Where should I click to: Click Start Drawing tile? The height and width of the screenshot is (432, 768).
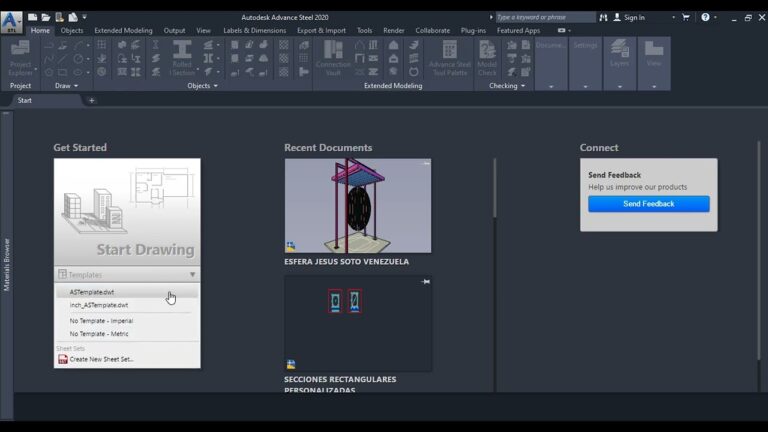[127, 212]
